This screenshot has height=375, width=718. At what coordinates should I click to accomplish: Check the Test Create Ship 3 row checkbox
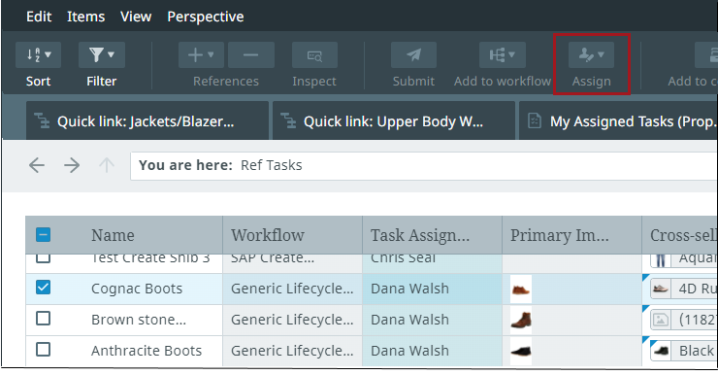pos(43,258)
